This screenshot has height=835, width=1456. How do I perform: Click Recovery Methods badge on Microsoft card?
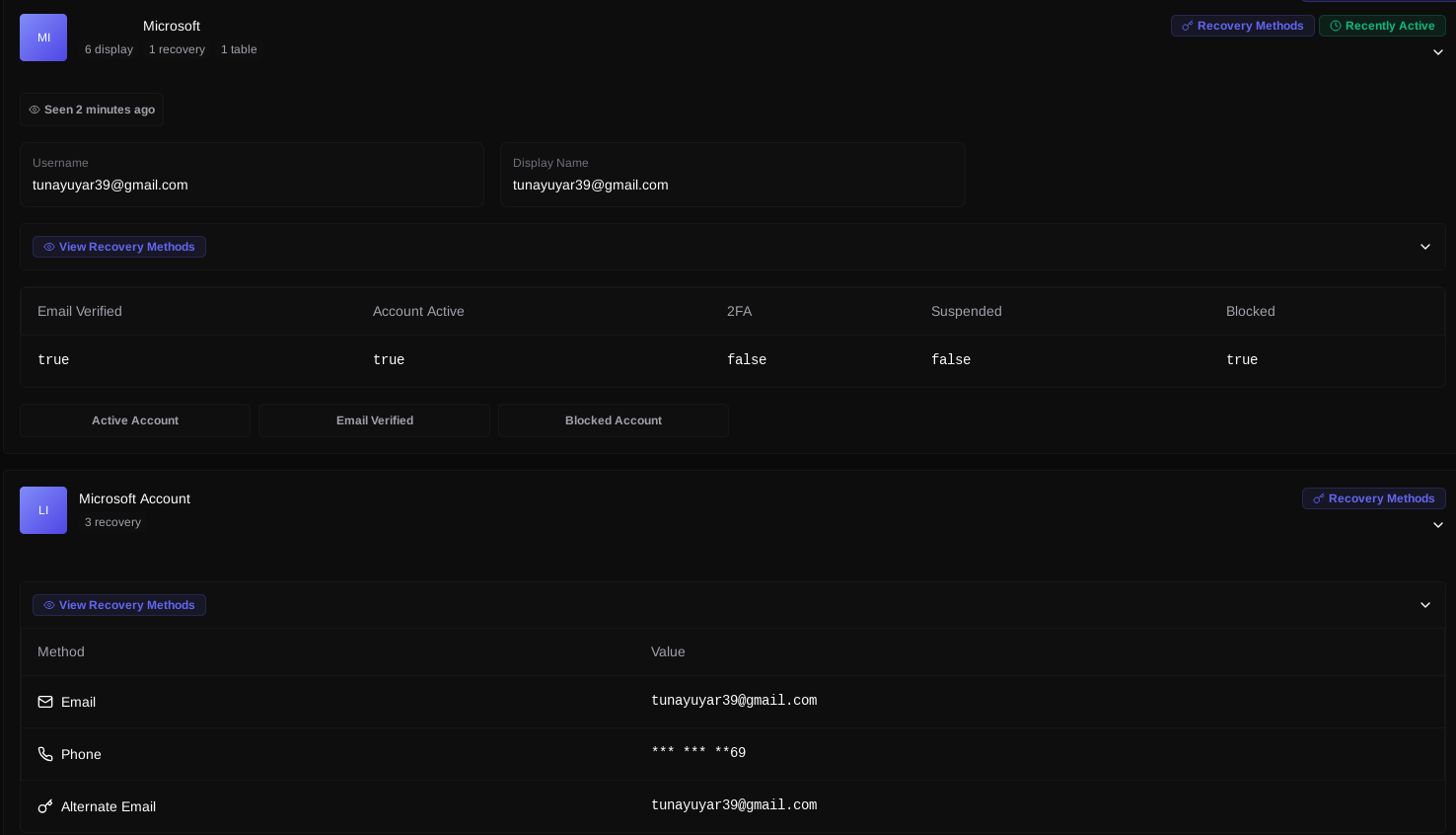(x=1243, y=26)
